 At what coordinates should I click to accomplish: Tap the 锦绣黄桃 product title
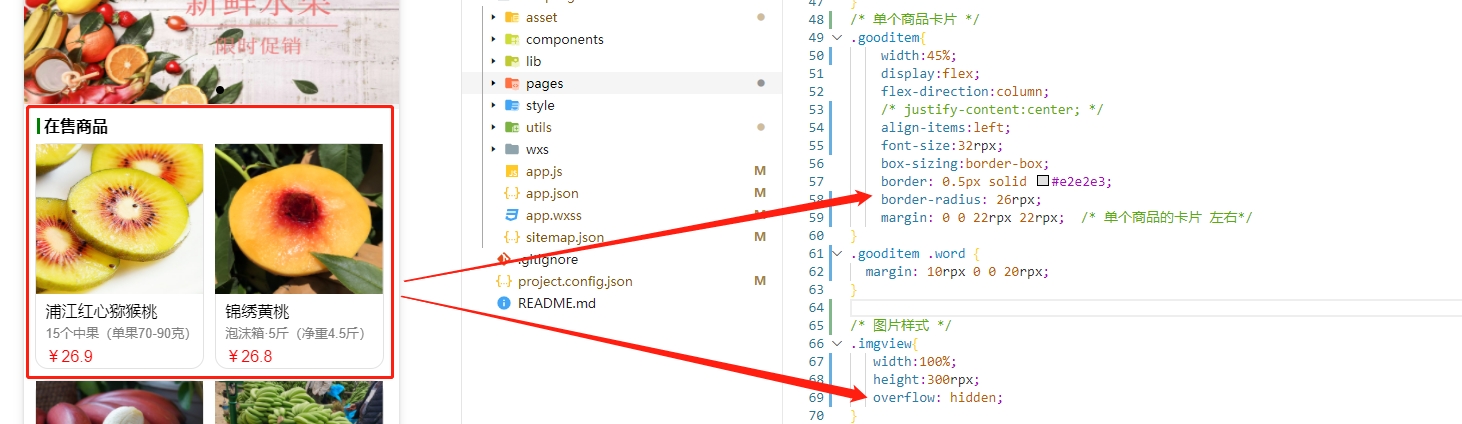[x=257, y=312]
